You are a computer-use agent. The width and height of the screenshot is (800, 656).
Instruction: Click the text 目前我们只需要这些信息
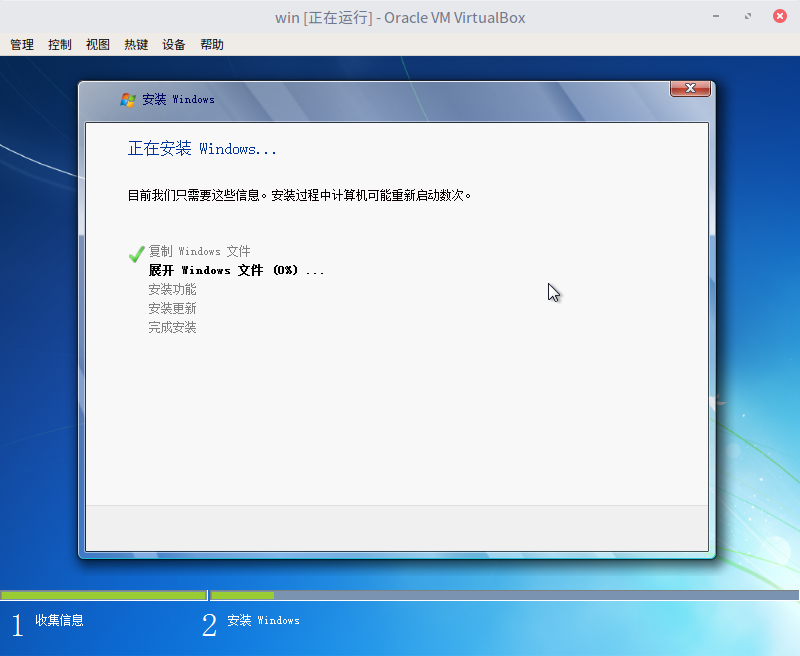194,195
